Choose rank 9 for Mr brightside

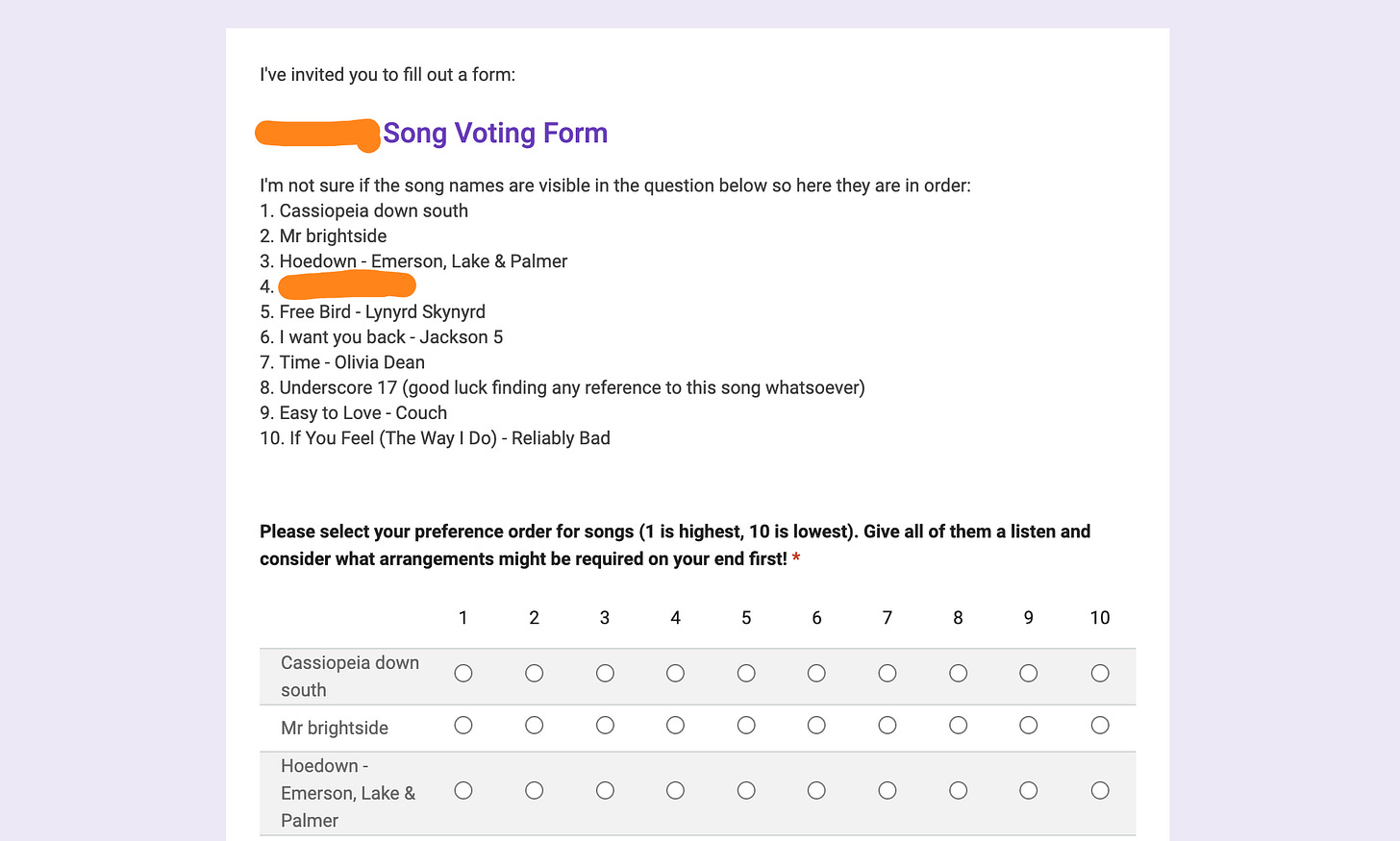pos(1029,726)
